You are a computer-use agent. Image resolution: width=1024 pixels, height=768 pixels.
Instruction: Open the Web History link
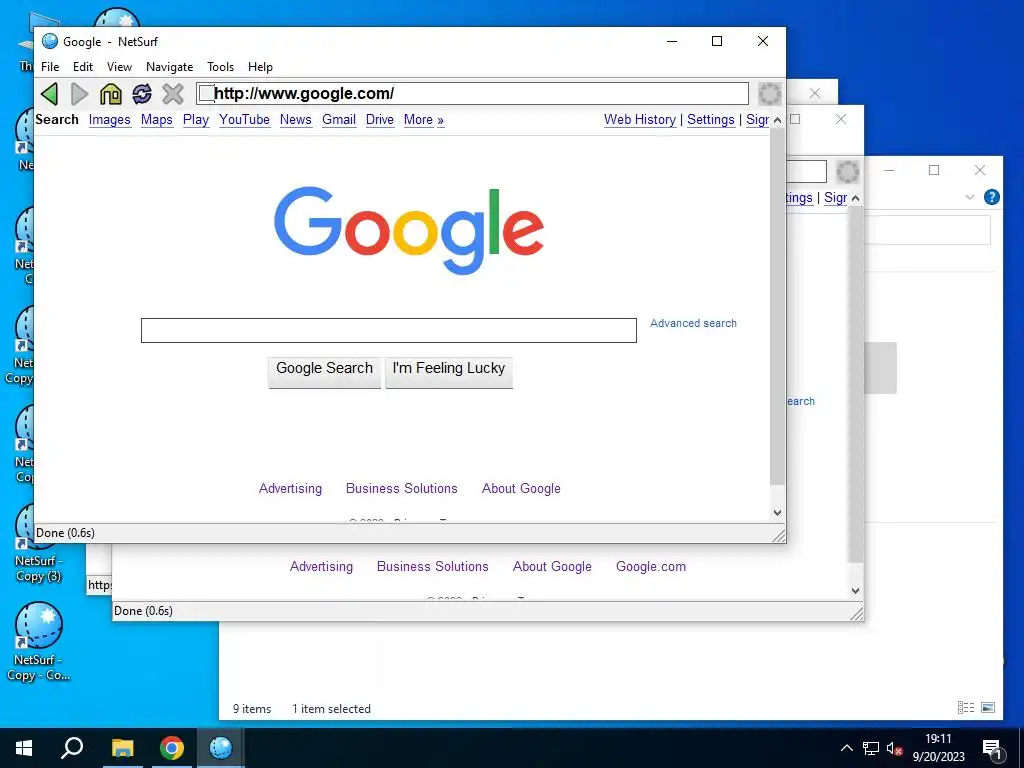(640, 120)
